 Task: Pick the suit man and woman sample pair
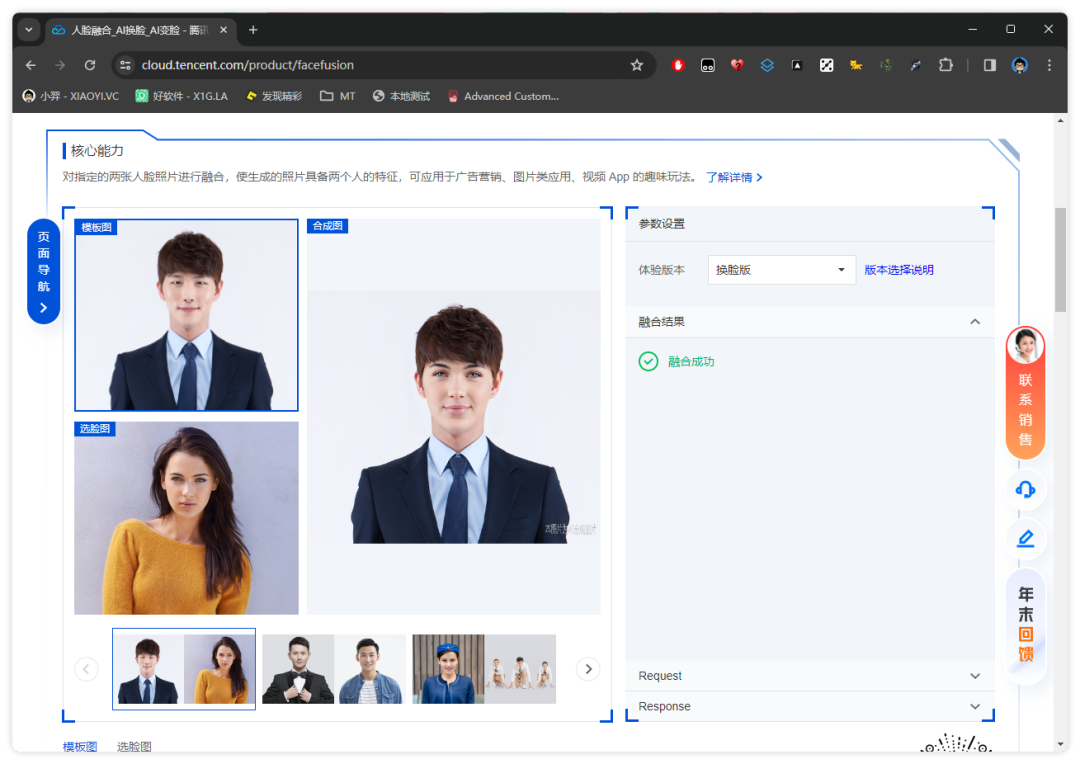[x=184, y=669]
